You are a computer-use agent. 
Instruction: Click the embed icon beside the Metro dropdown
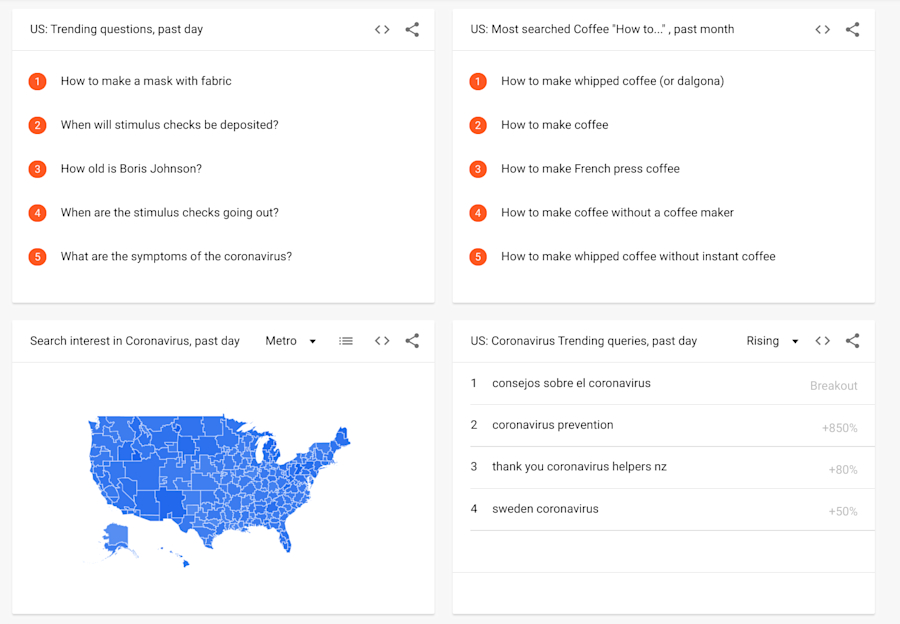click(x=382, y=340)
